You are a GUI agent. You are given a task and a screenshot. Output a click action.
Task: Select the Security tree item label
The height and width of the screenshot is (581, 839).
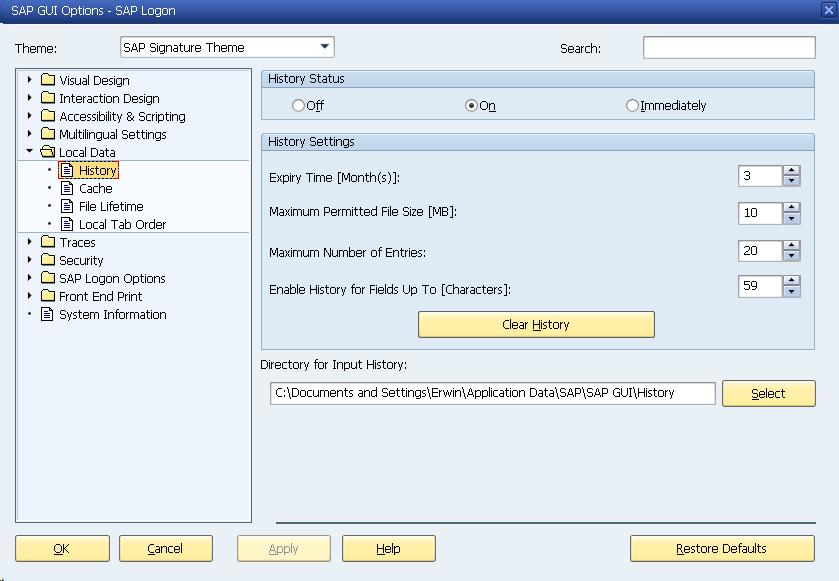pyautogui.click(x=81, y=261)
